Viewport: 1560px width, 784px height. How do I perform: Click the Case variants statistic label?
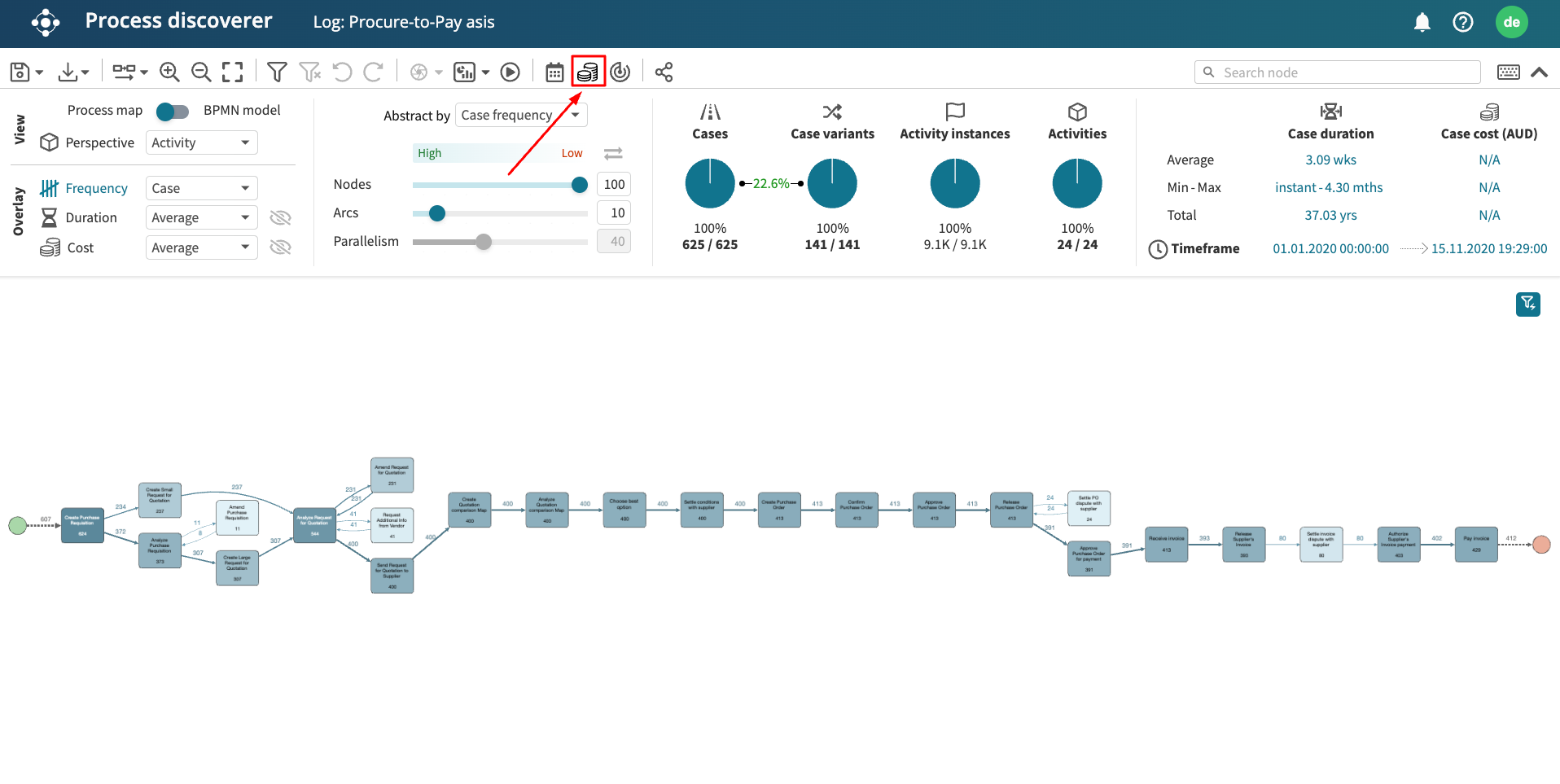(x=832, y=134)
